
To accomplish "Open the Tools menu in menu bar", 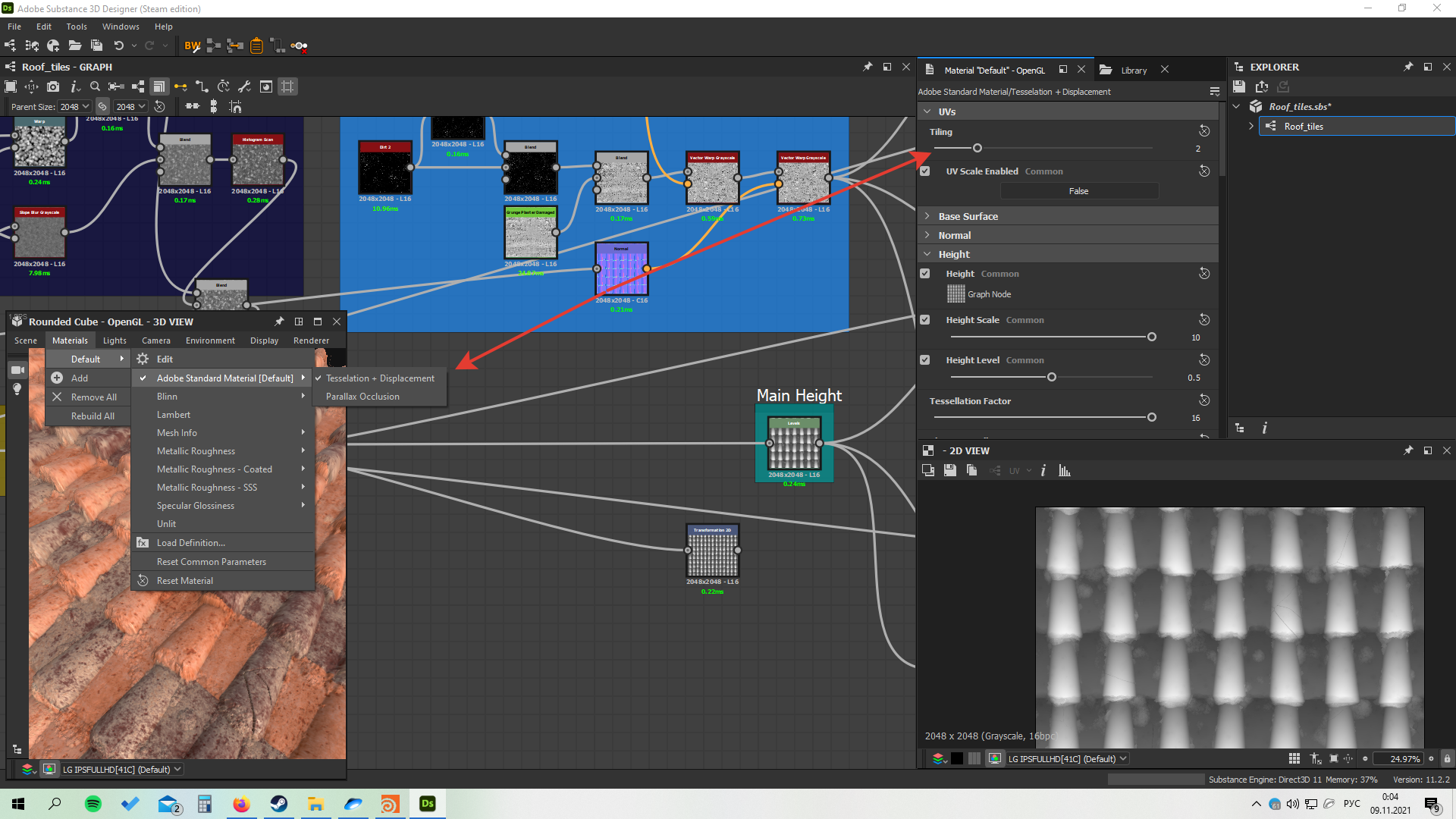I will pos(77,27).
